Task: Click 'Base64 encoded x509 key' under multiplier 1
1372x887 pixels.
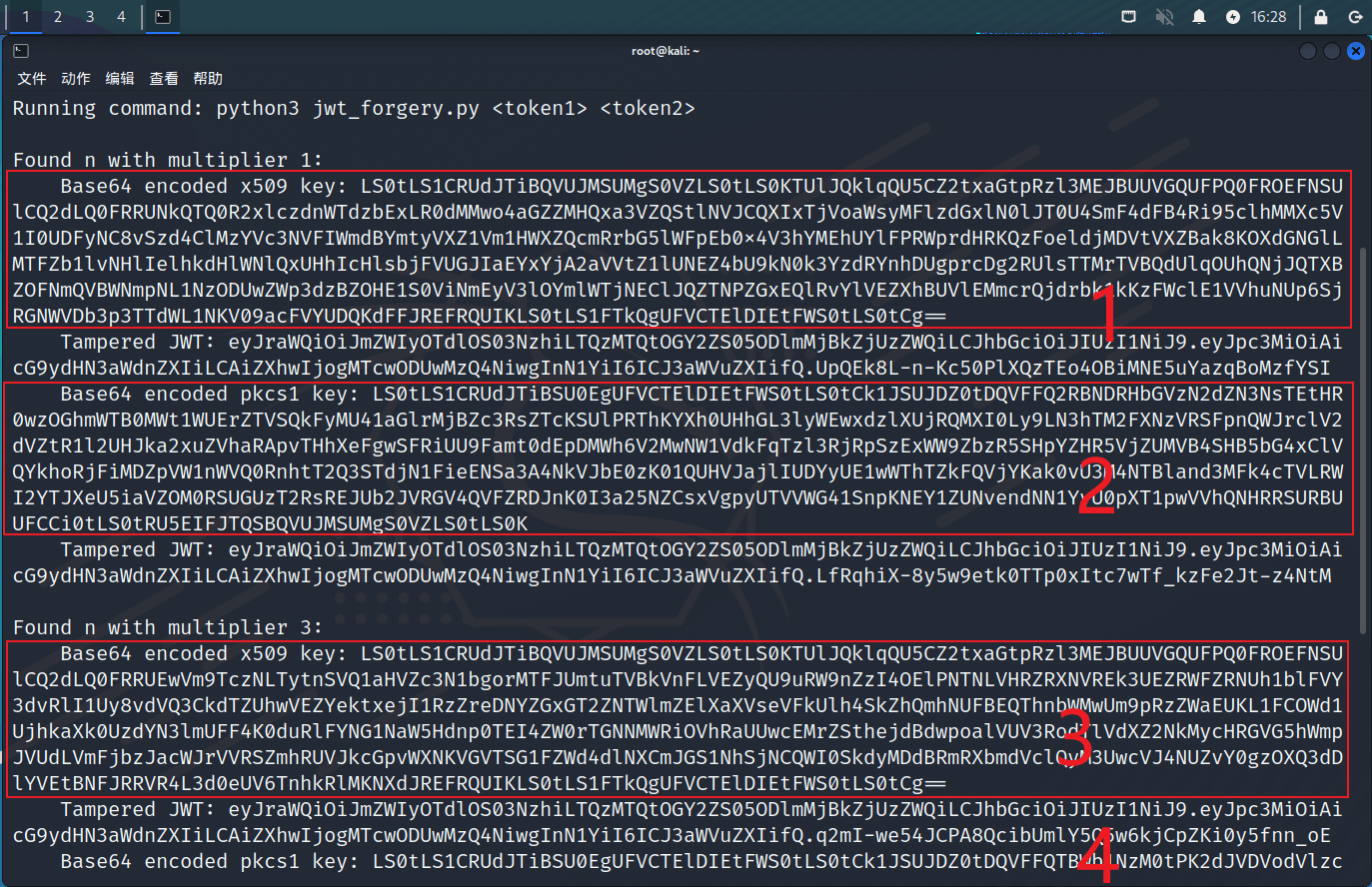Action: 204,186
